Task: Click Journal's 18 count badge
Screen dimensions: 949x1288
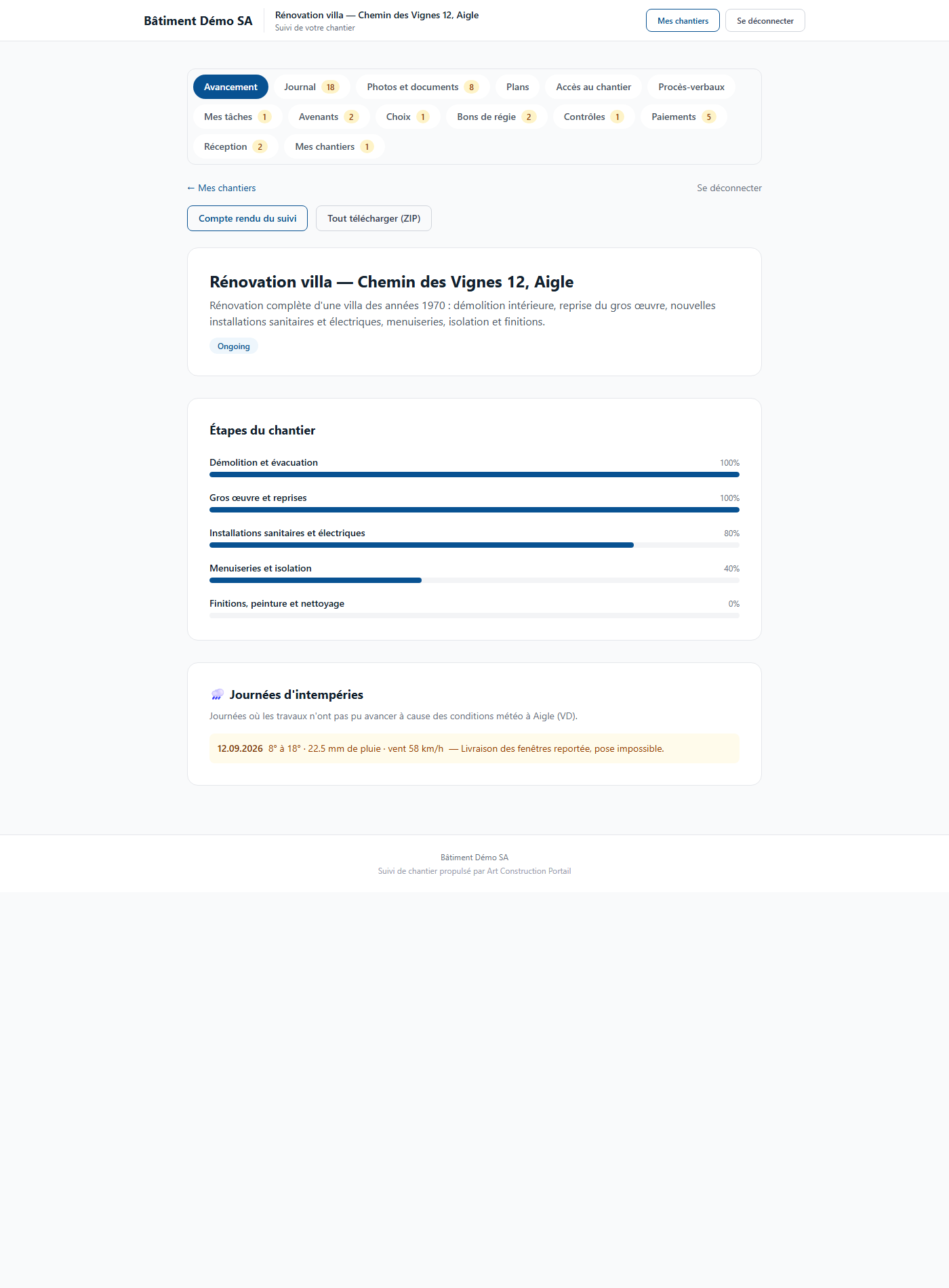Action: (330, 87)
